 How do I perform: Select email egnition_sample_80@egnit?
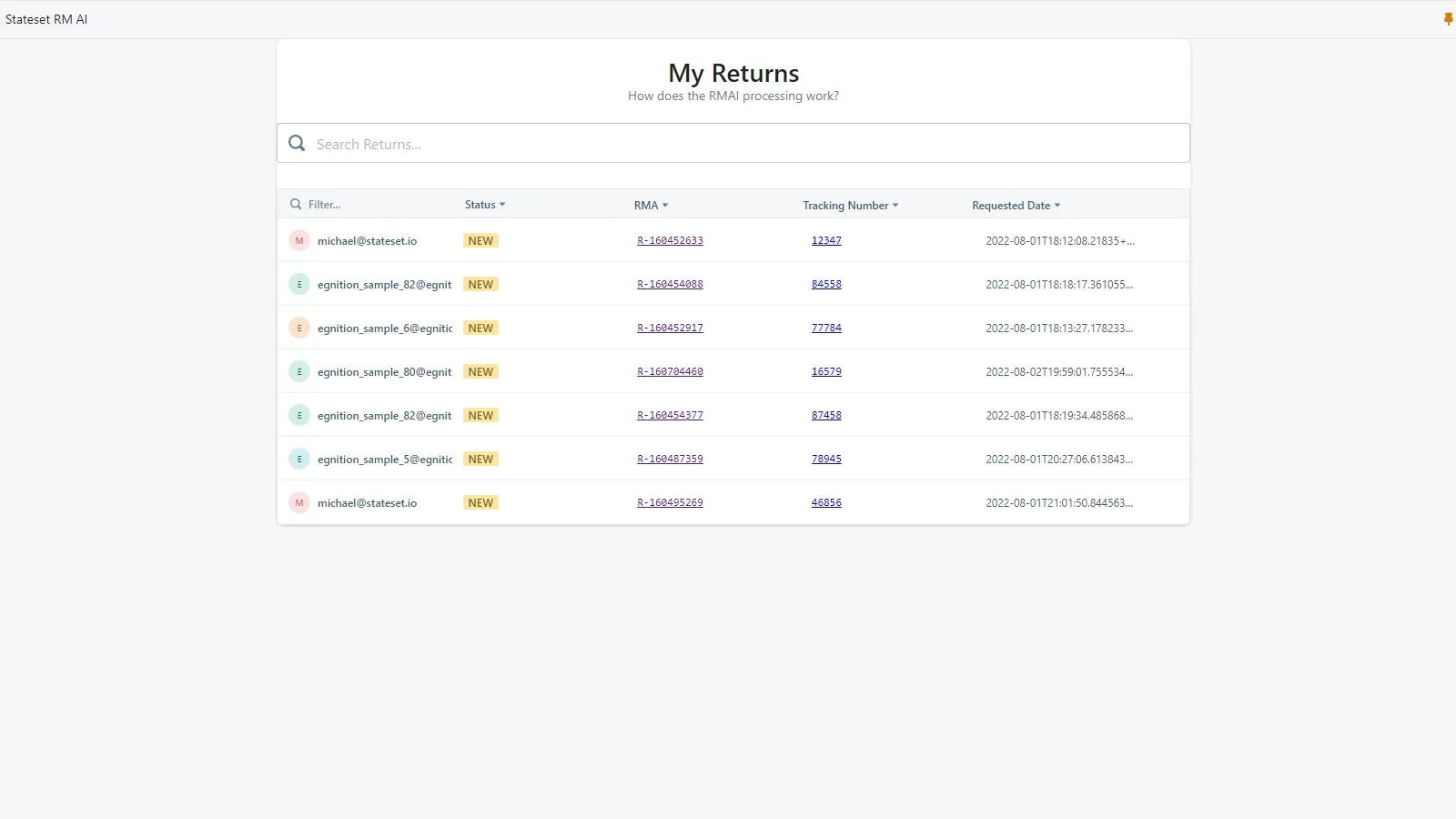(x=384, y=372)
